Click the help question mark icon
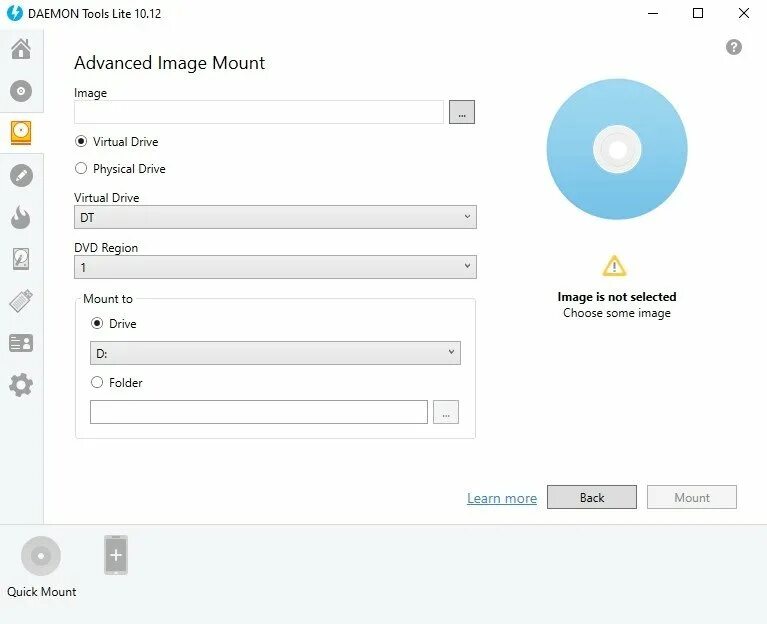The height and width of the screenshot is (624, 767). coord(733,47)
